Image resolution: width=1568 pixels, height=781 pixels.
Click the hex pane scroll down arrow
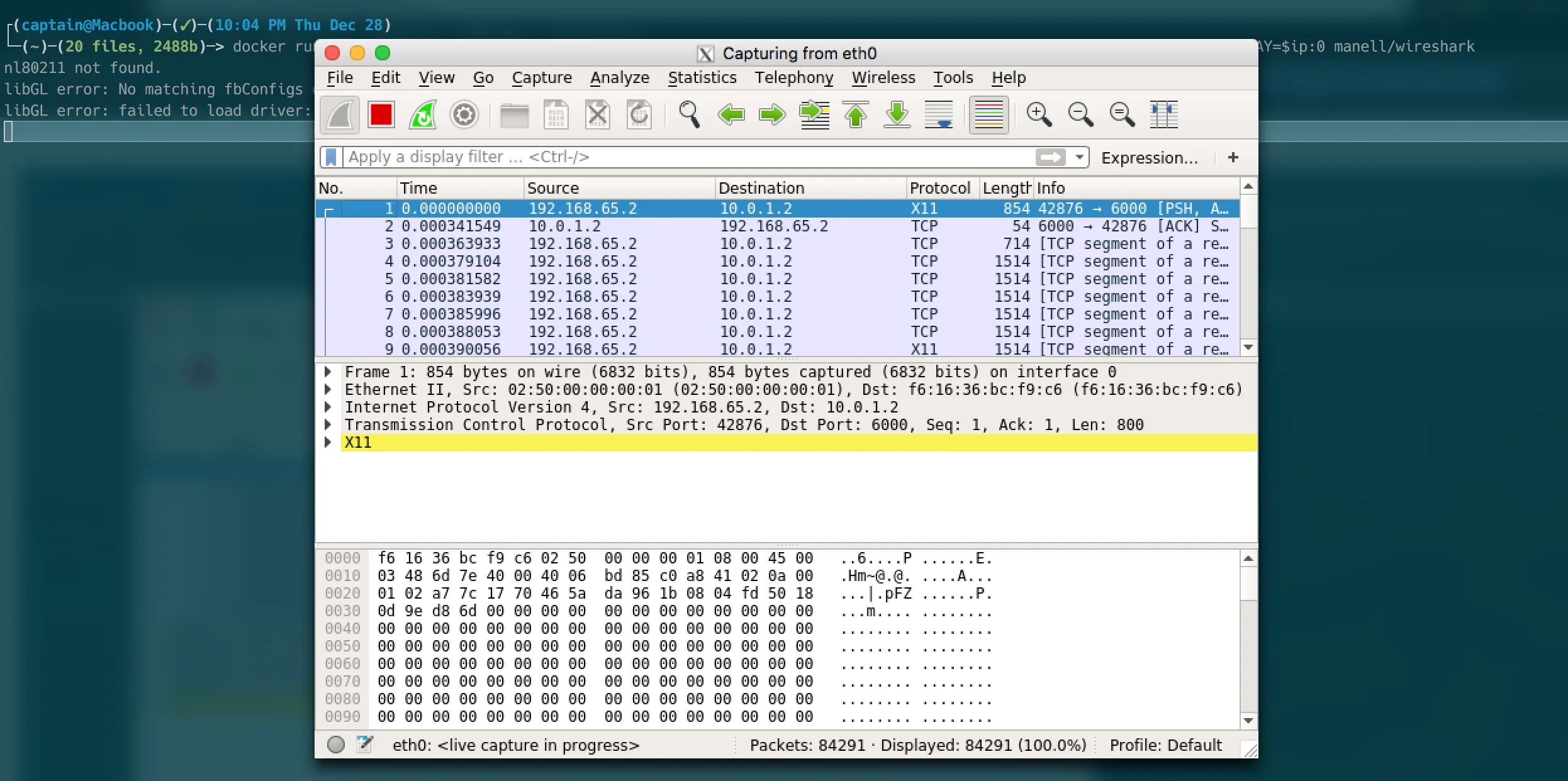(1248, 721)
